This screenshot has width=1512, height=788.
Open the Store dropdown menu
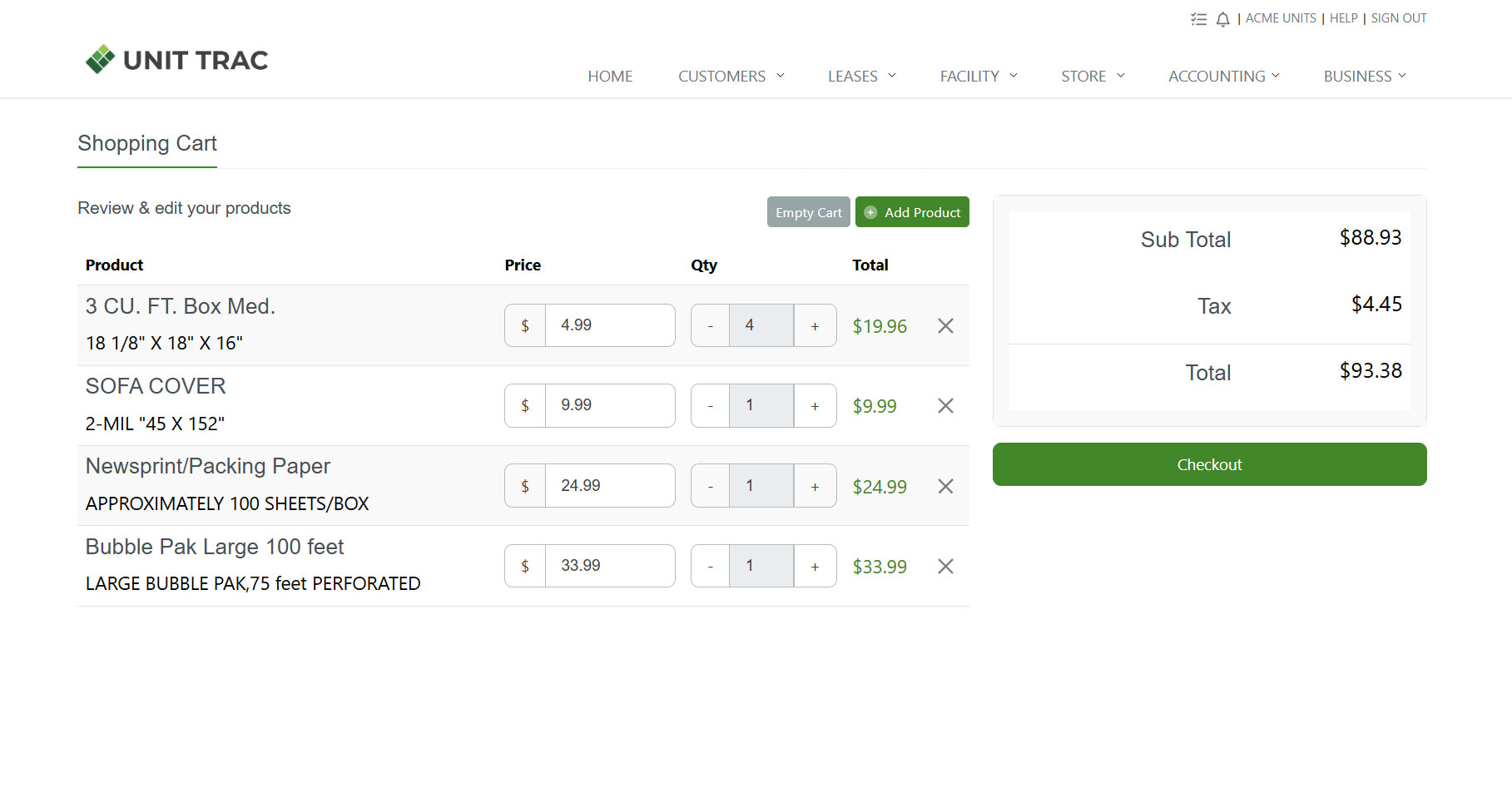[x=1092, y=77]
